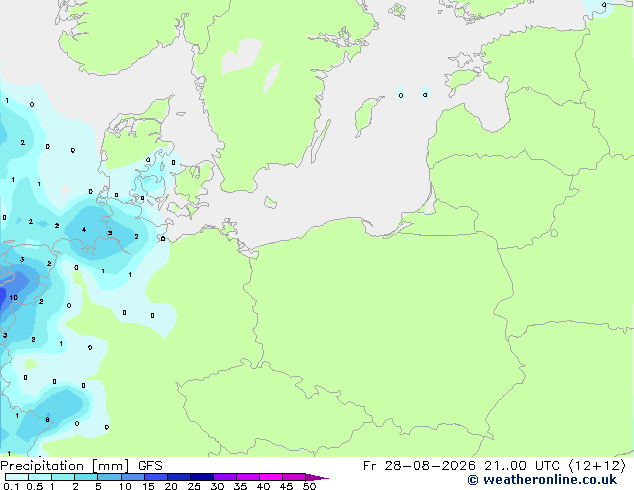Click the 0.5–1 mm legend color swatch
The height and width of the screenshot is (490, 634).
40,477
